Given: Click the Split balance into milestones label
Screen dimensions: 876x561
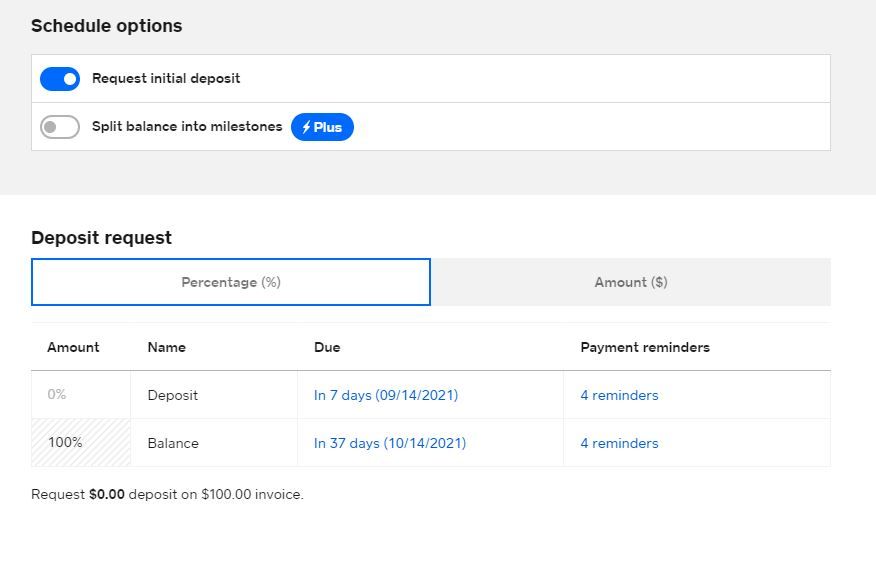Looking at the screenshot, I should point(187,127).
